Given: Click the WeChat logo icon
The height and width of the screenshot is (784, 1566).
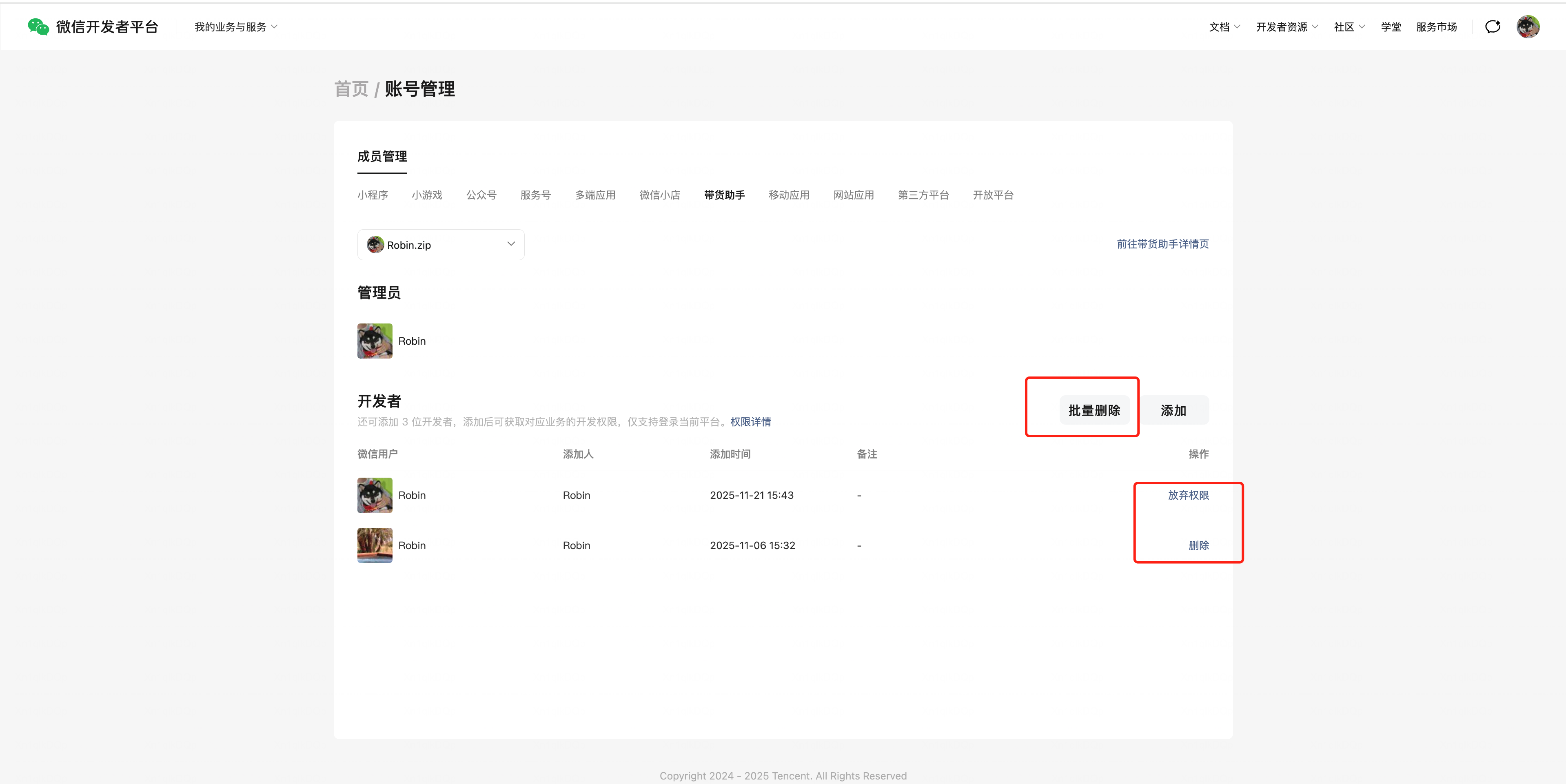Looking at the screenshot, I should tap(38, 27).
